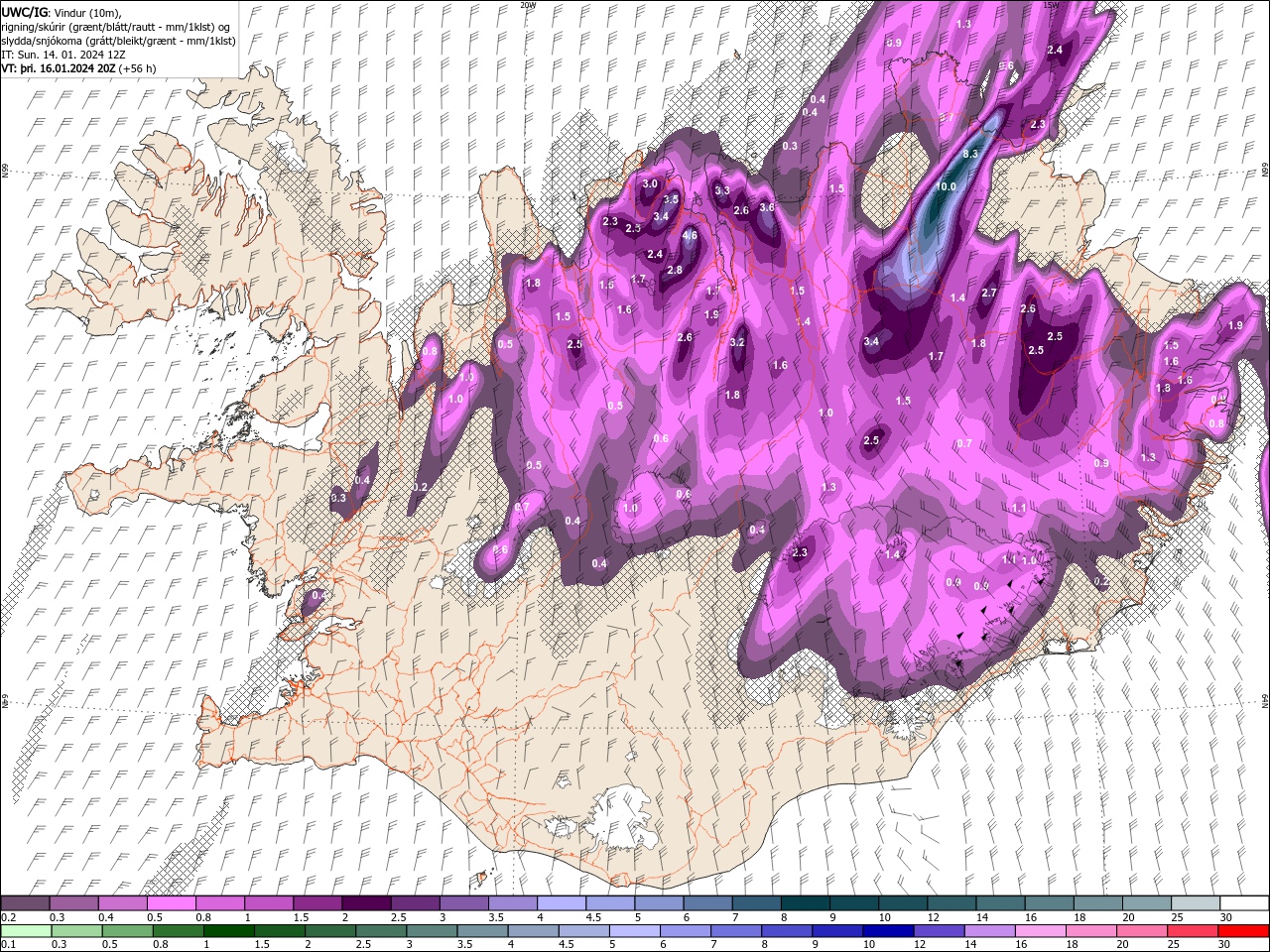The width and height of the screenshot is (1270, 952).
Task: Click the valid time 'VT: þri. 16.01.2024 20Z'
Action: click(59, 68)
